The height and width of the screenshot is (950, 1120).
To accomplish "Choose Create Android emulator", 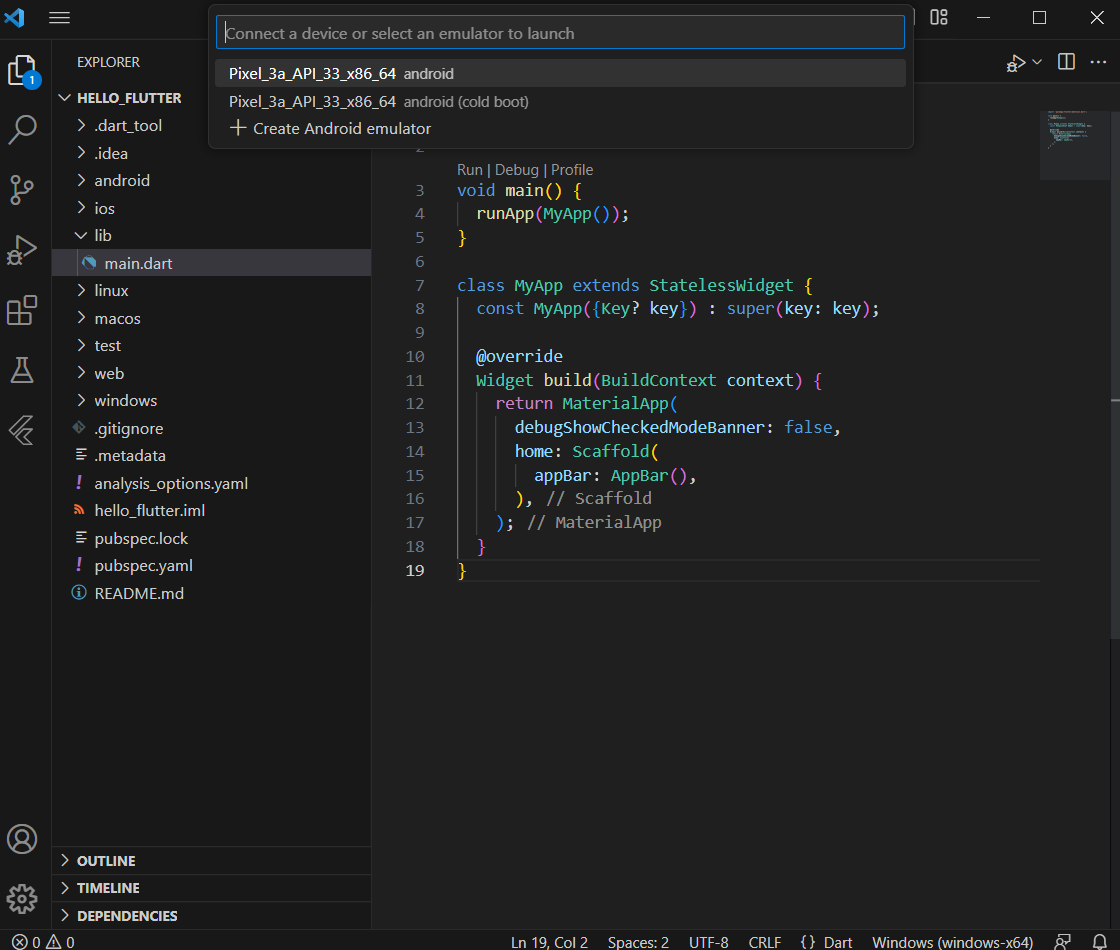I will point(560,129).
